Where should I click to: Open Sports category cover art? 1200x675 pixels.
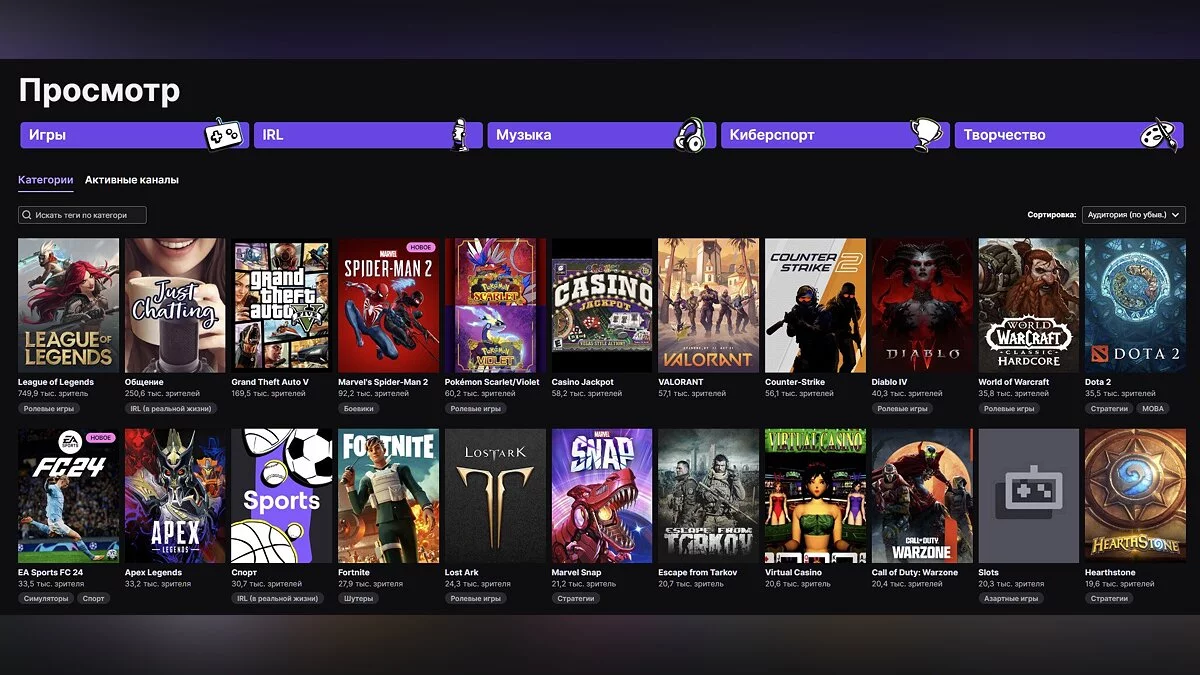tap(281, 496)
